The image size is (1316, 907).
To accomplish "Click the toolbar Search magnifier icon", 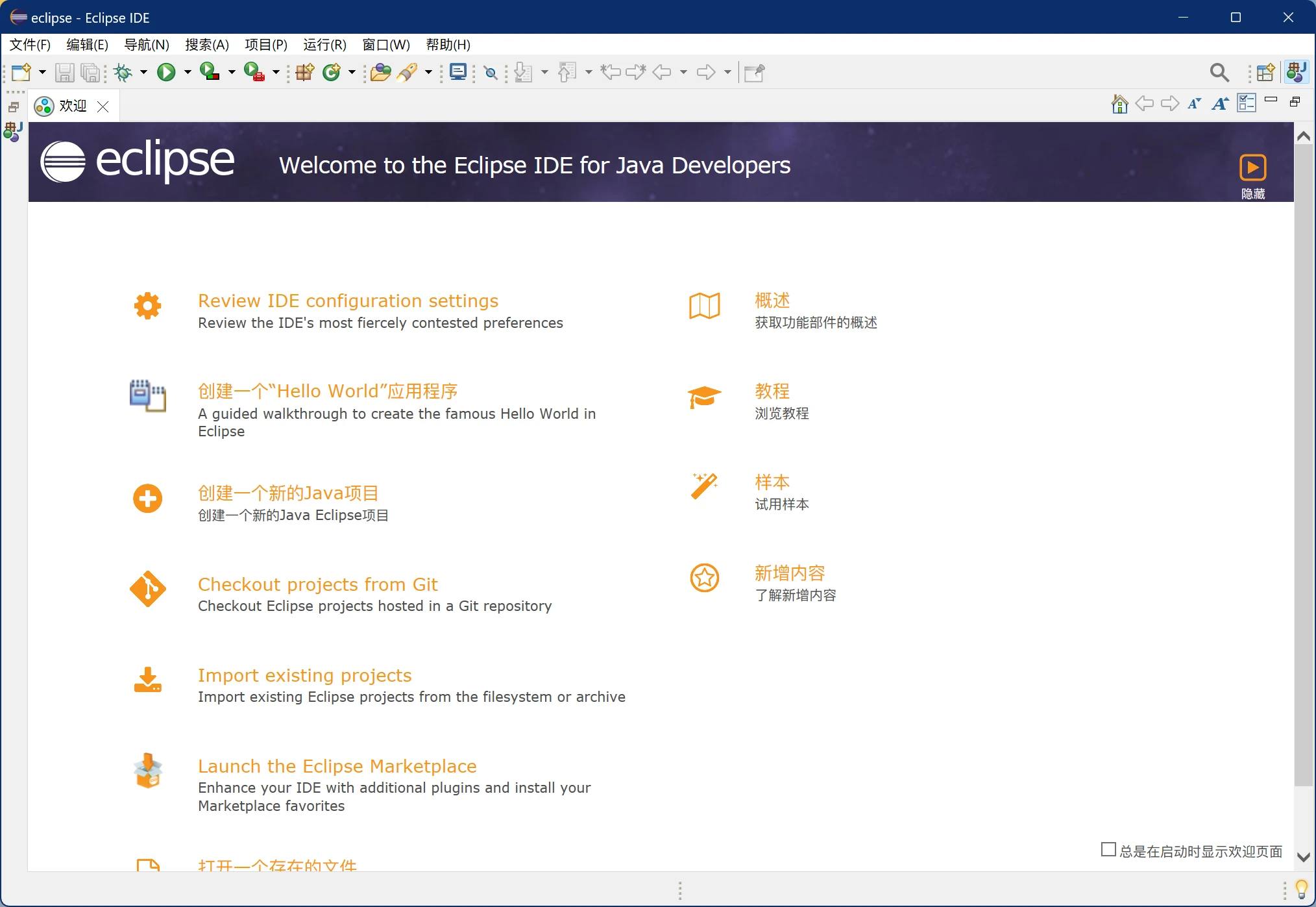I will click(x=1219, y=72).
